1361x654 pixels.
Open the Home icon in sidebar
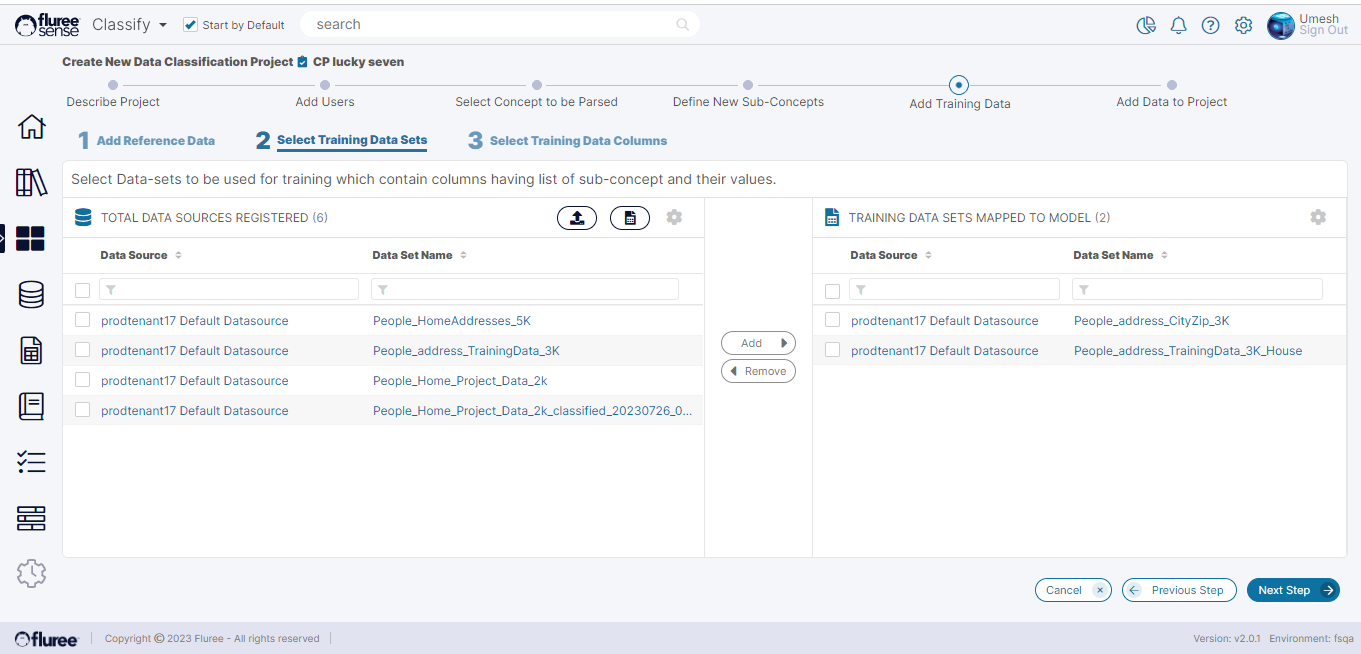tap(31, 127)
